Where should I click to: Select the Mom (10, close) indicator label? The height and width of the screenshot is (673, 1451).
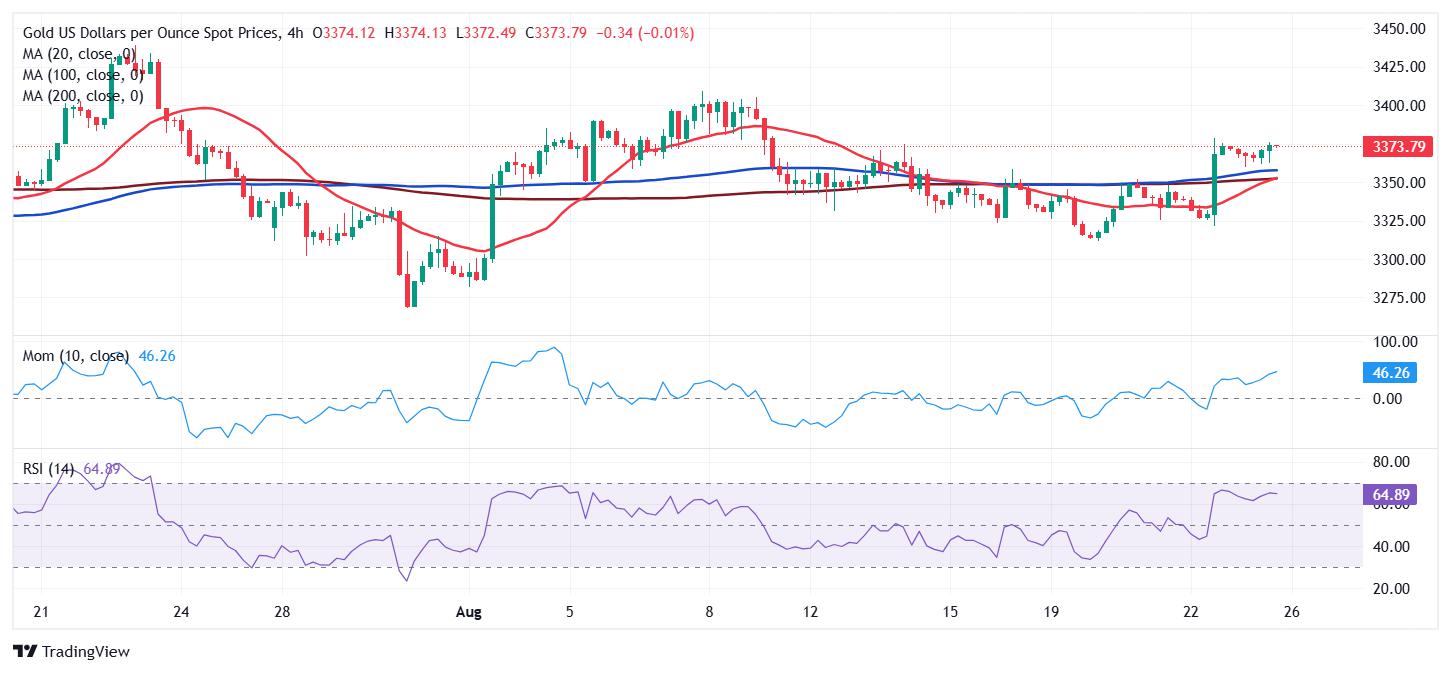pyautogui.click(x=76, y=356)
